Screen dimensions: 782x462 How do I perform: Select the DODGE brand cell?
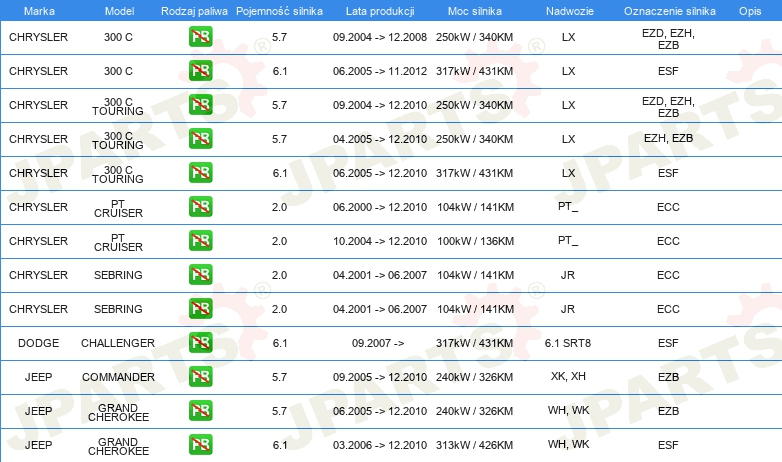tap(38, 343)
